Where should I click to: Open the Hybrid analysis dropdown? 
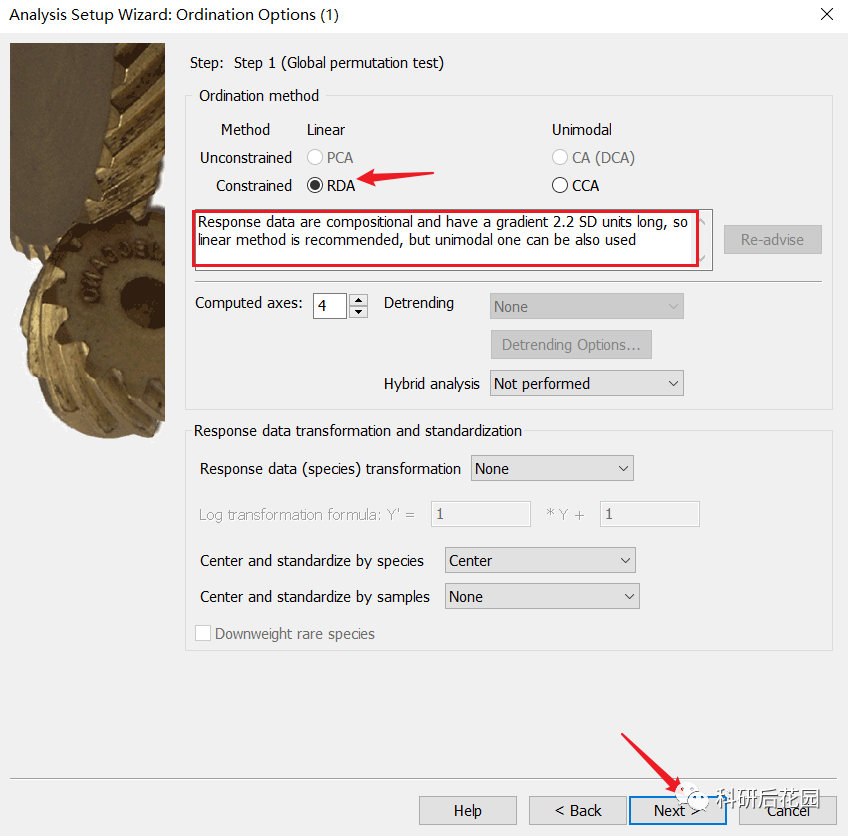[x=587, y=383]
